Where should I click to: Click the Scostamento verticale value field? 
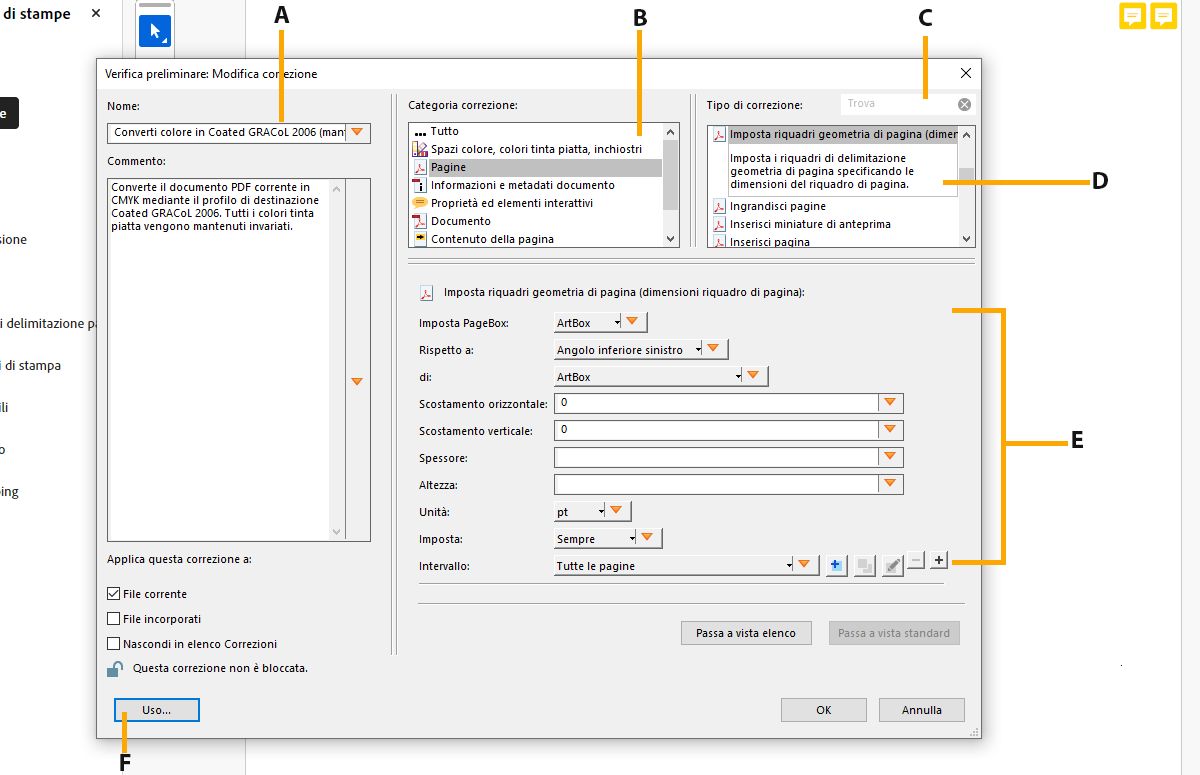click(716, 430)
